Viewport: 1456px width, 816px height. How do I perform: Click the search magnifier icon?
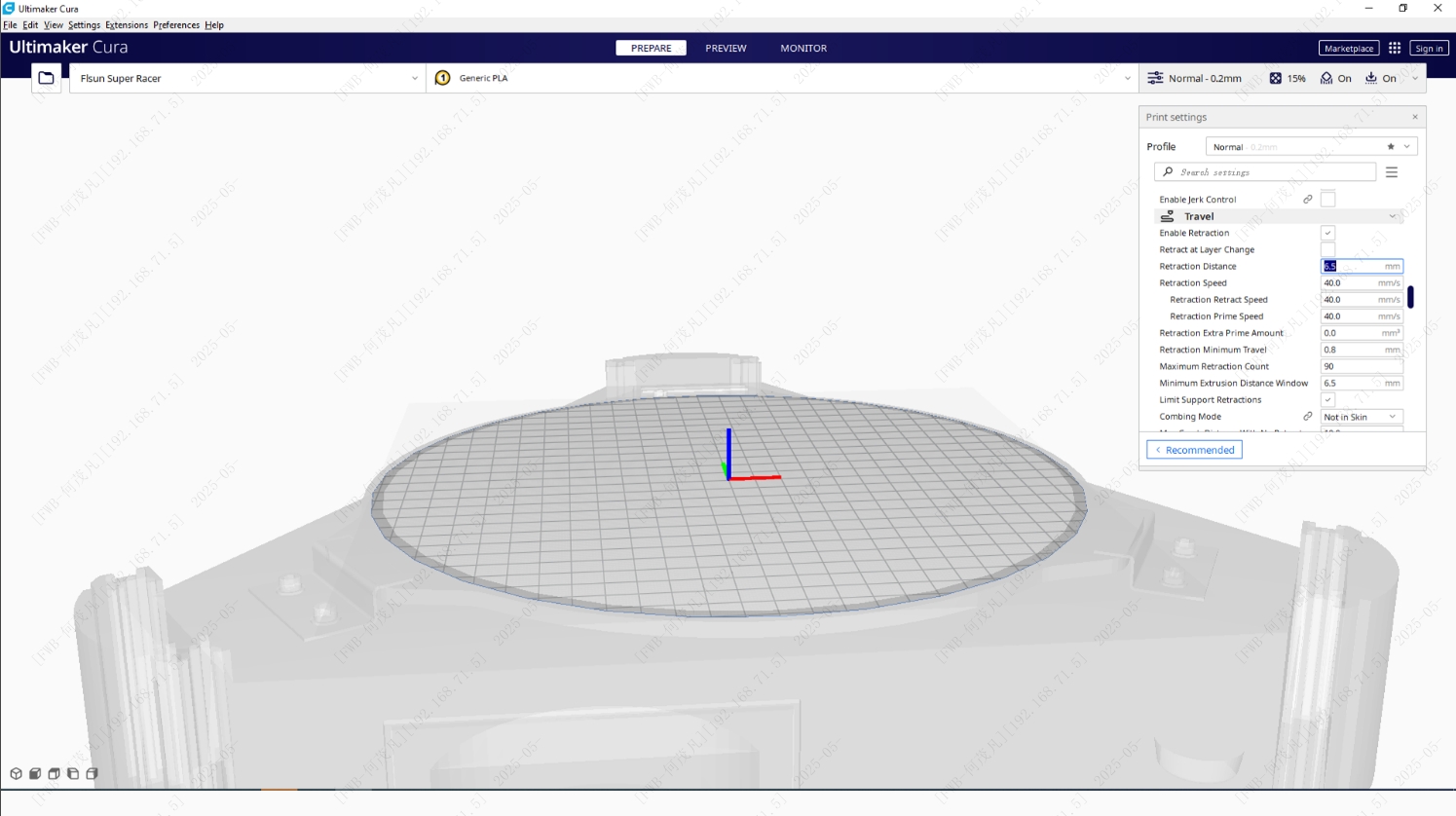(x=1168, y=172)
